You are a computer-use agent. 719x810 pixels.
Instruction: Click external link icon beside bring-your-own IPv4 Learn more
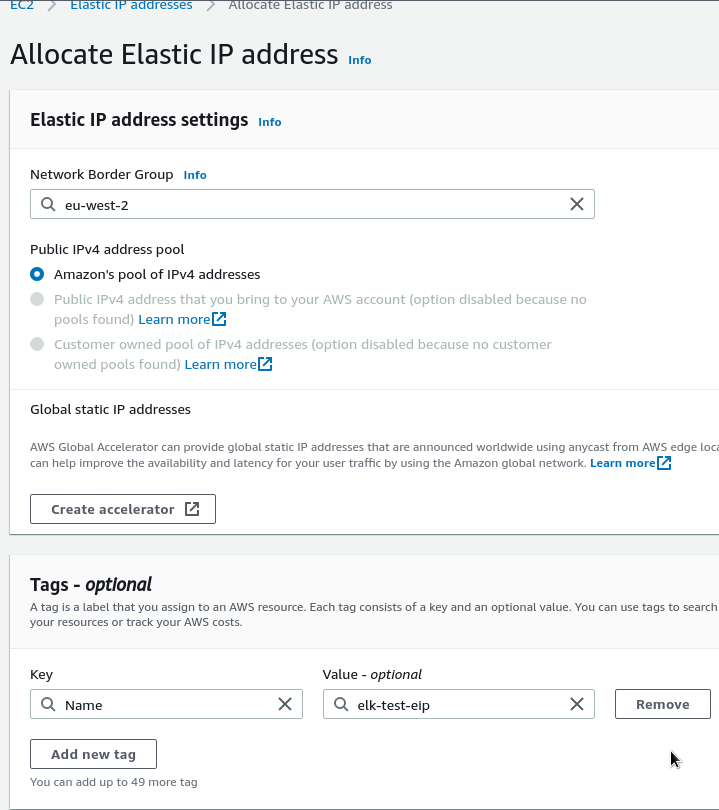coord(220,319)
